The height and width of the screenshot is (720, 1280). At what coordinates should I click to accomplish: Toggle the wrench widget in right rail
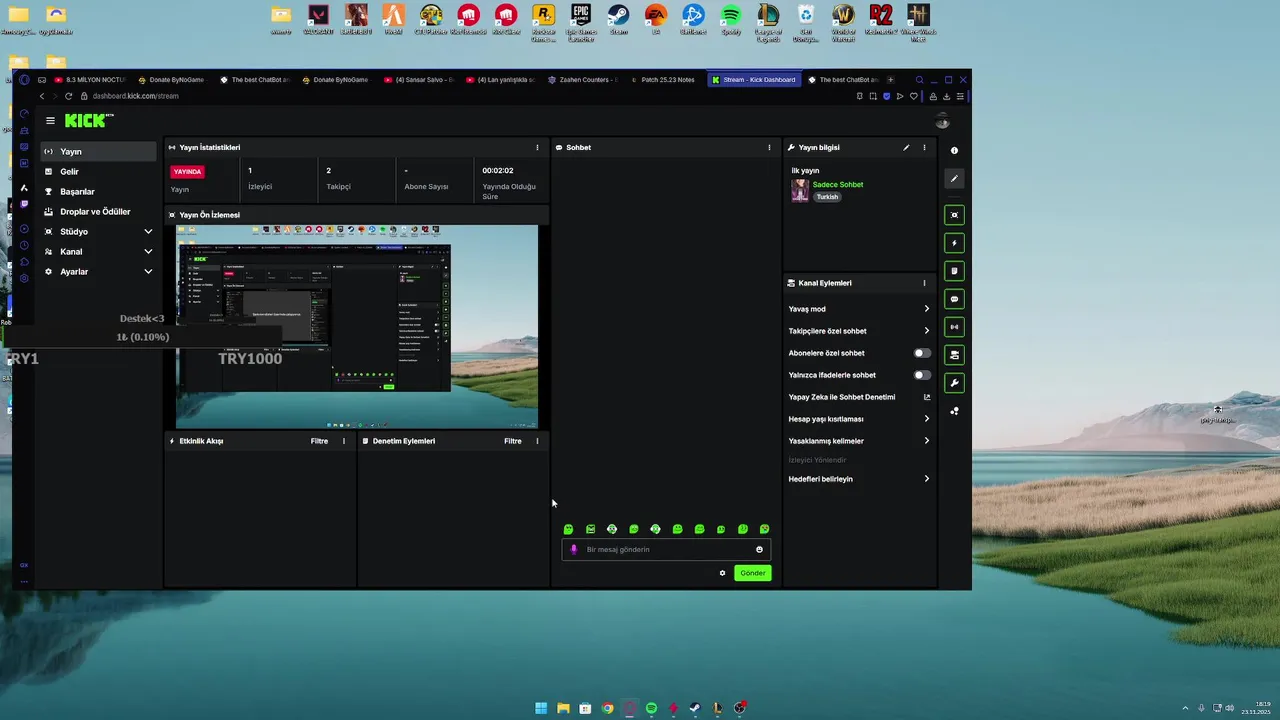click(x=954, y=383)
